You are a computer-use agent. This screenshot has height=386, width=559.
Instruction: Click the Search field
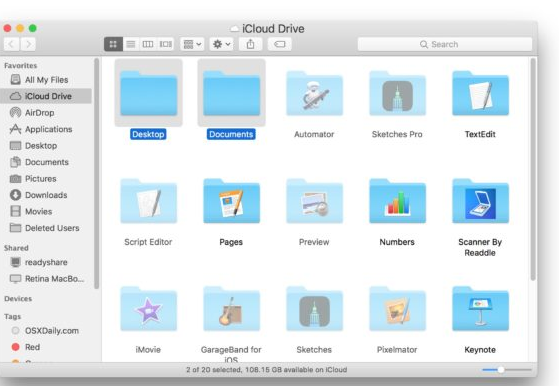(445, 44)
